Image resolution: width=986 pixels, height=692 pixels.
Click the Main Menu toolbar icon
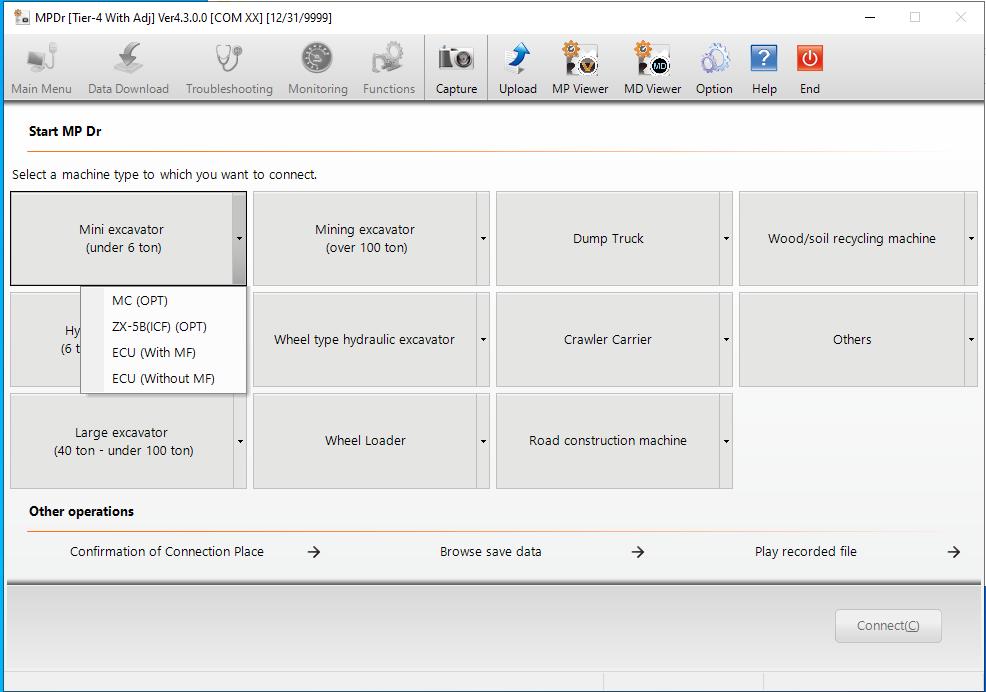click(x=41, y=68)
